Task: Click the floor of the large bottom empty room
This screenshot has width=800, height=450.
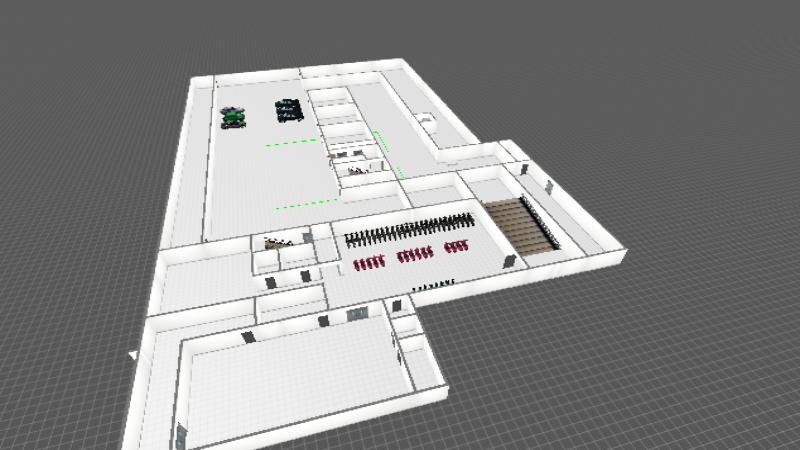Action: tap(290, 378)
